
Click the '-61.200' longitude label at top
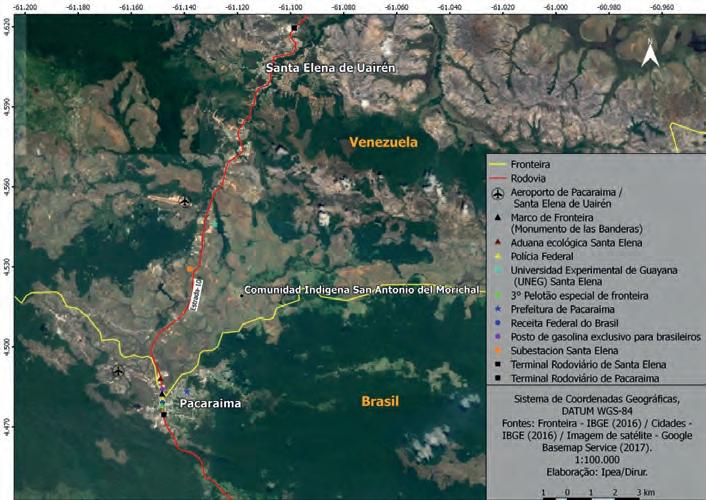25,7
